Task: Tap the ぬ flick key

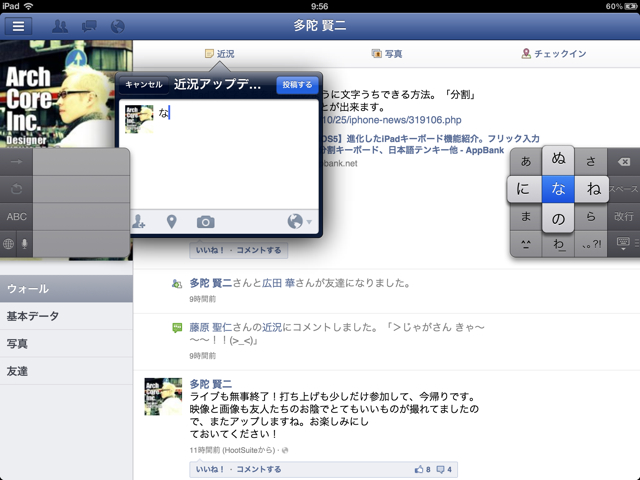Action: point(558,160)
